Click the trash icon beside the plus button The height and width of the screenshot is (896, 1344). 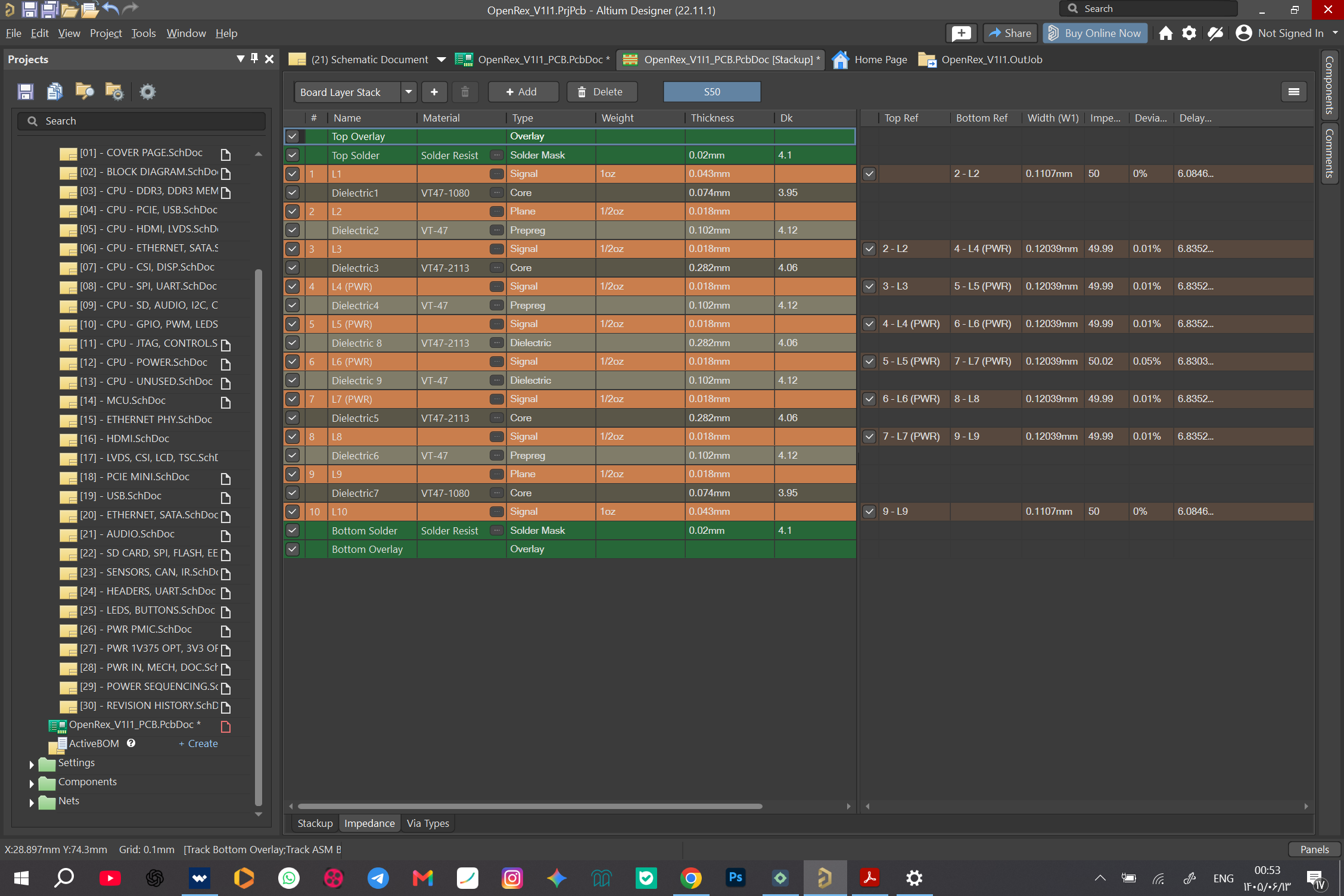point(465,92)
